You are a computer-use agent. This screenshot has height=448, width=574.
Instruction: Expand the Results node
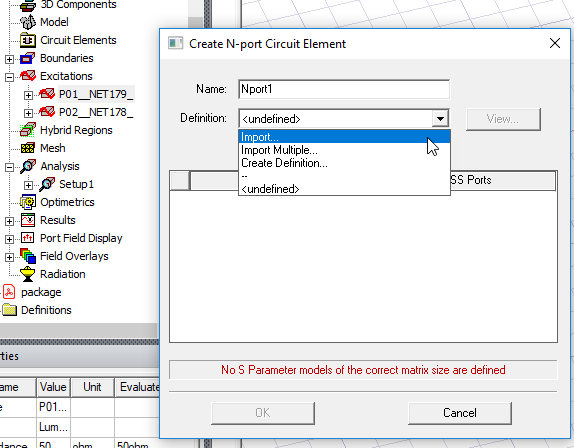tap(10, 221)
